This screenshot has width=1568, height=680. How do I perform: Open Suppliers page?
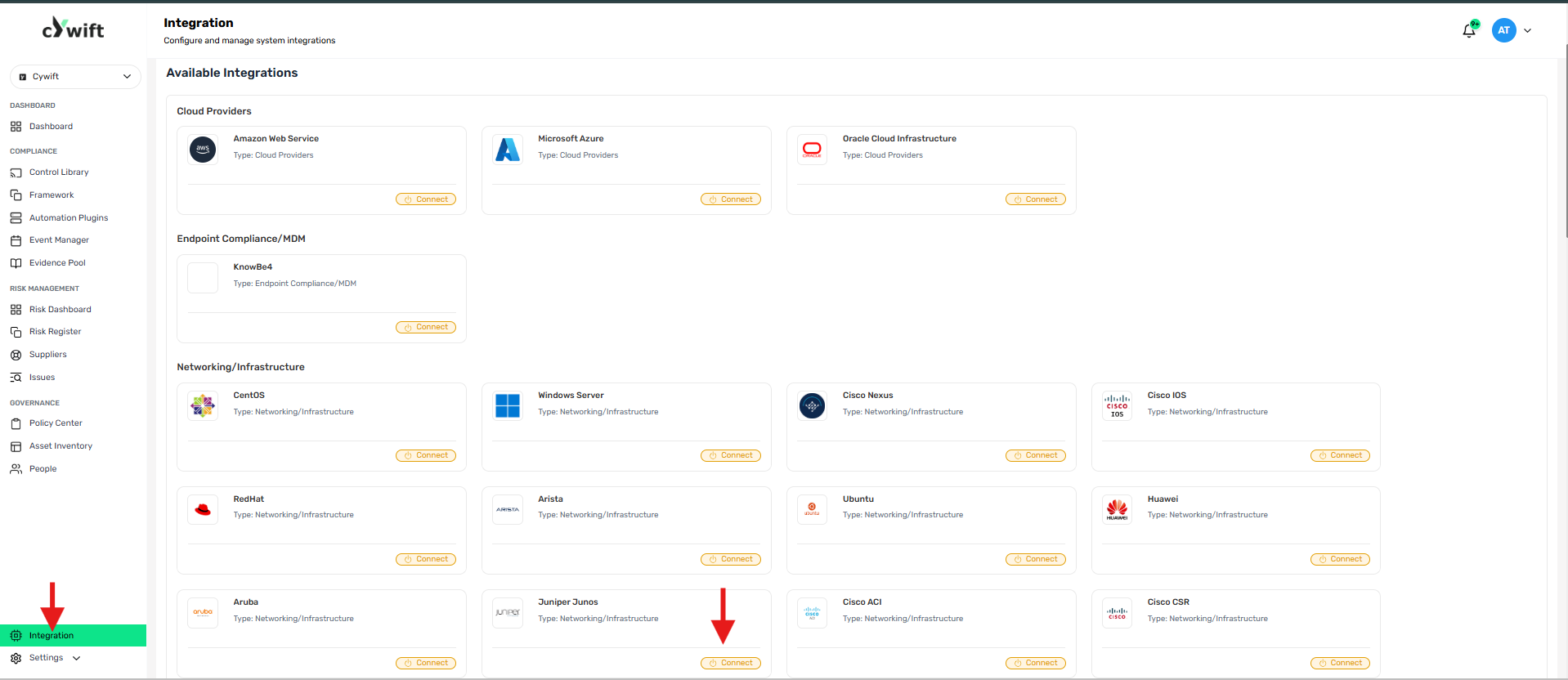coord(48,355)
